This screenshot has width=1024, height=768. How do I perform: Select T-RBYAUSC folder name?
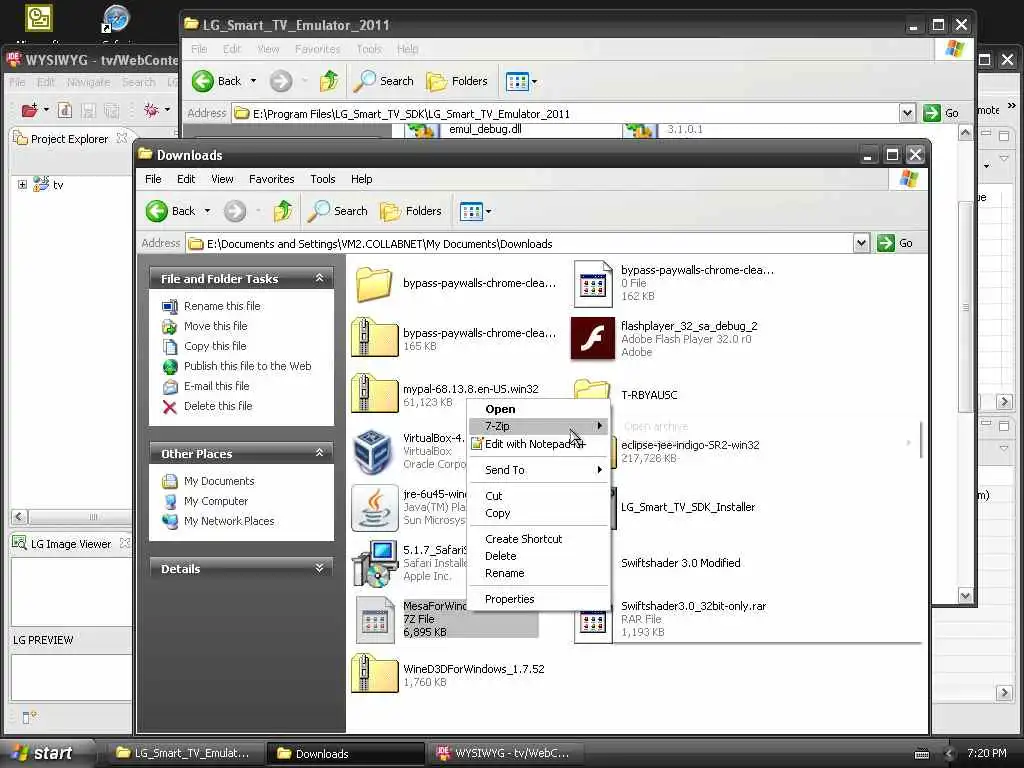(x=649, y=395)
